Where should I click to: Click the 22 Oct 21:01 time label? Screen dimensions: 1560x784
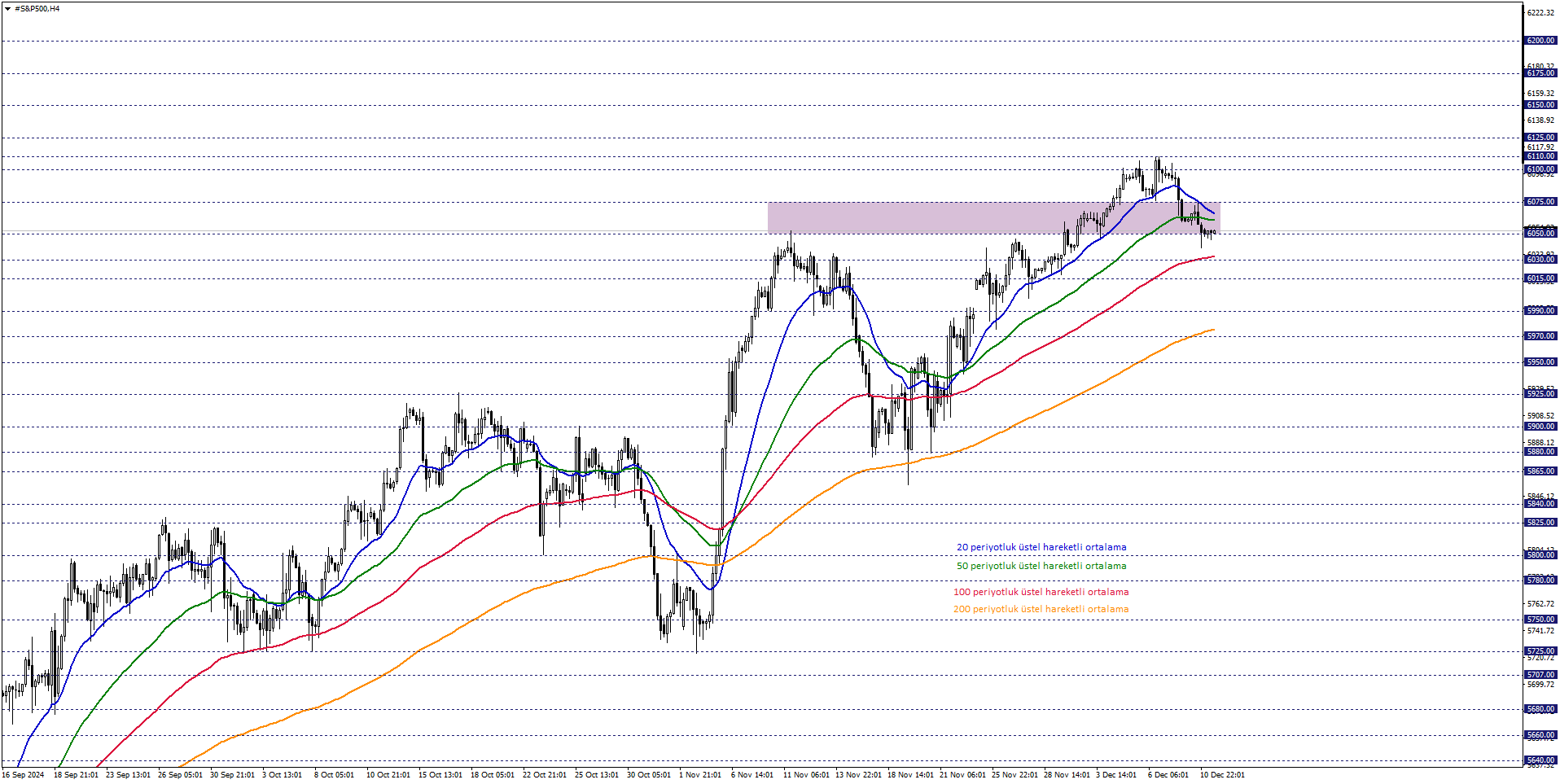point(545,775)
